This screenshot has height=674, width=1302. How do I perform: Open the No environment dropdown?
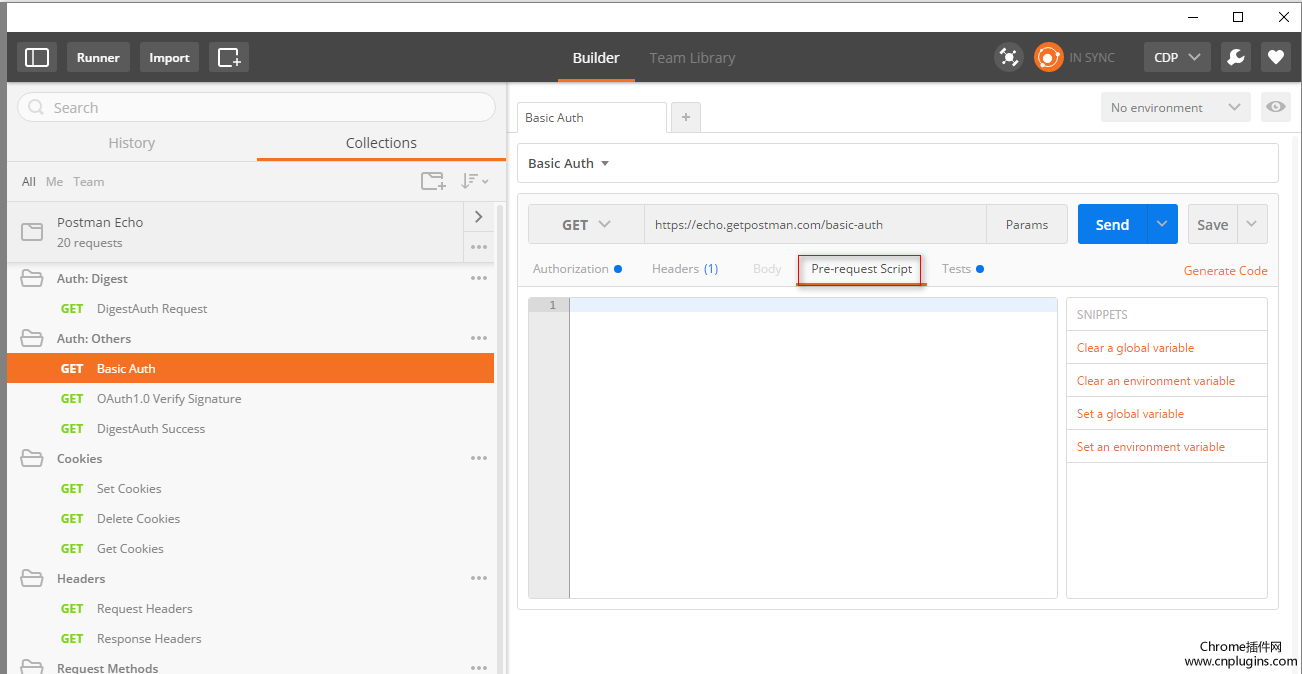[1175, 107]
